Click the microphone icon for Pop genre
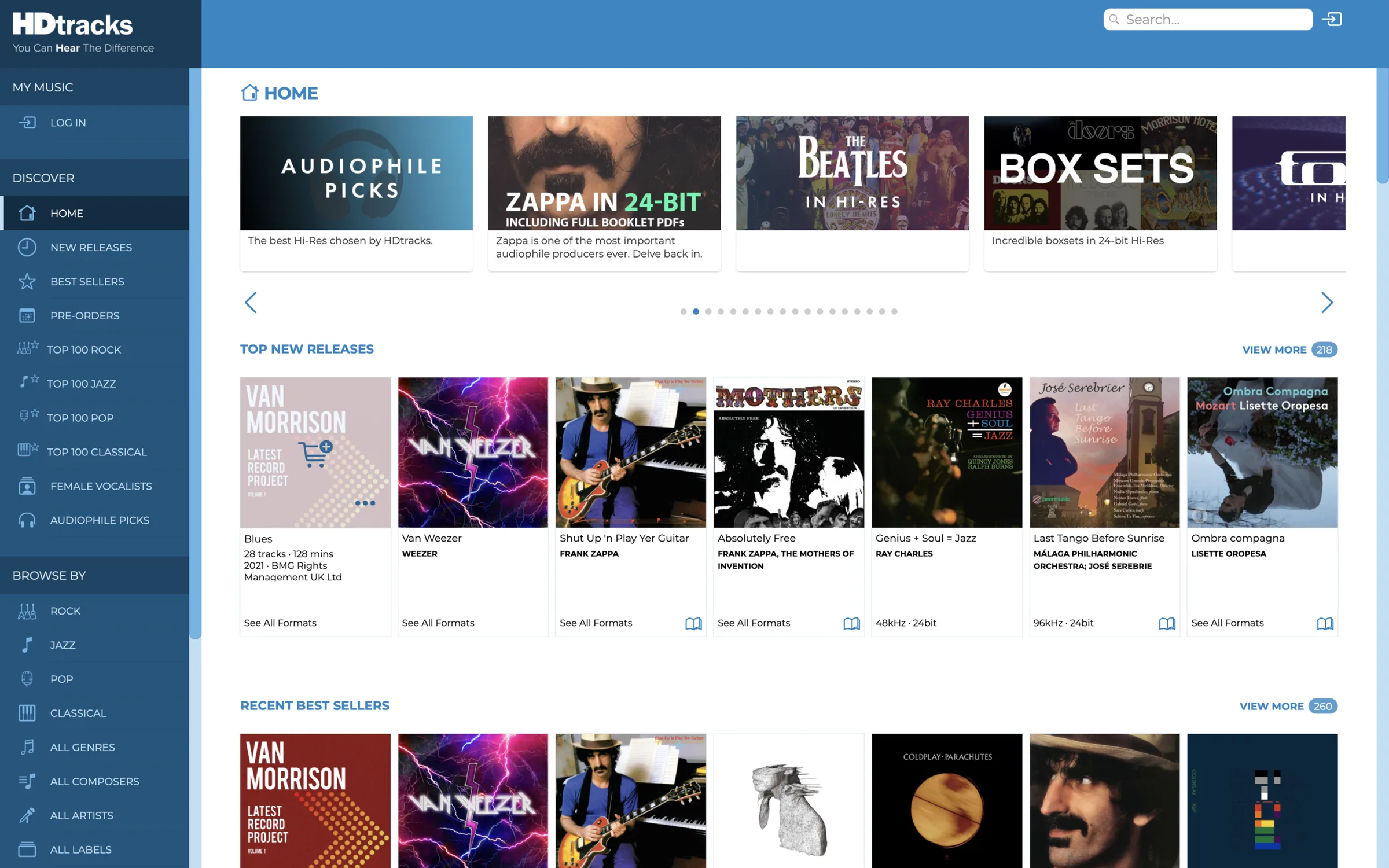This screenshot has height=868, width=1389. (27, 679)
